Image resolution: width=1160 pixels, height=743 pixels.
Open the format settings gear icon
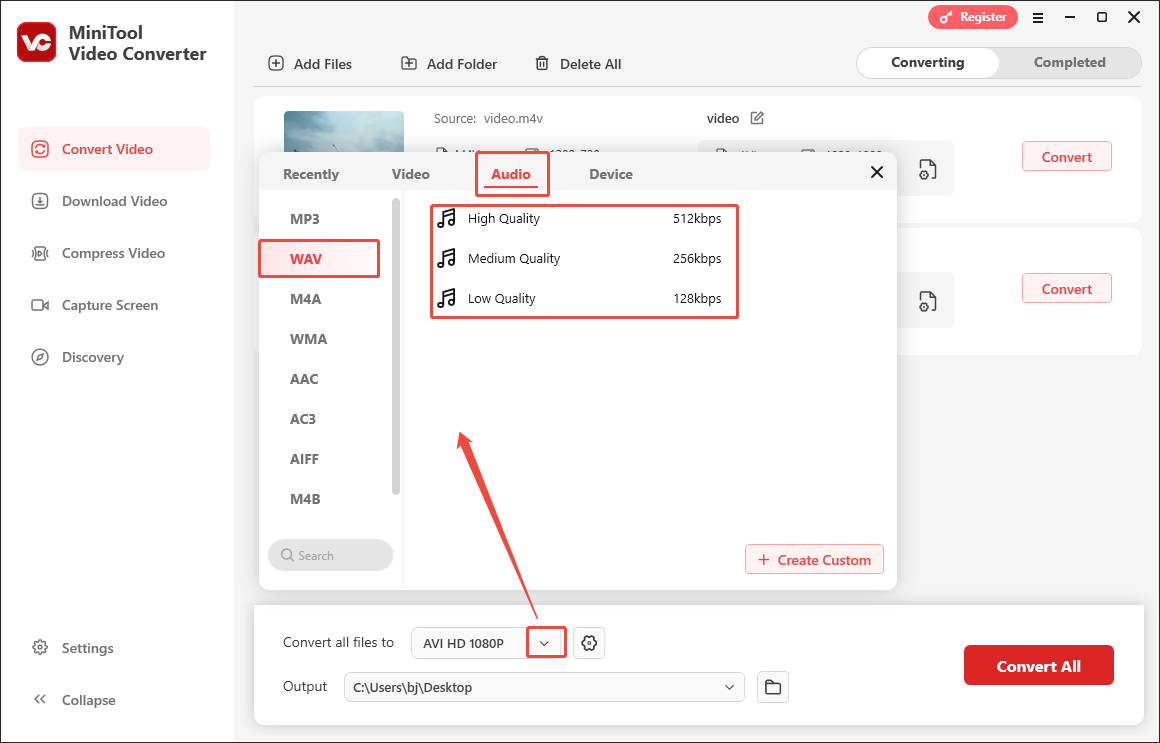pyautogui.click(x=589, y=643)
